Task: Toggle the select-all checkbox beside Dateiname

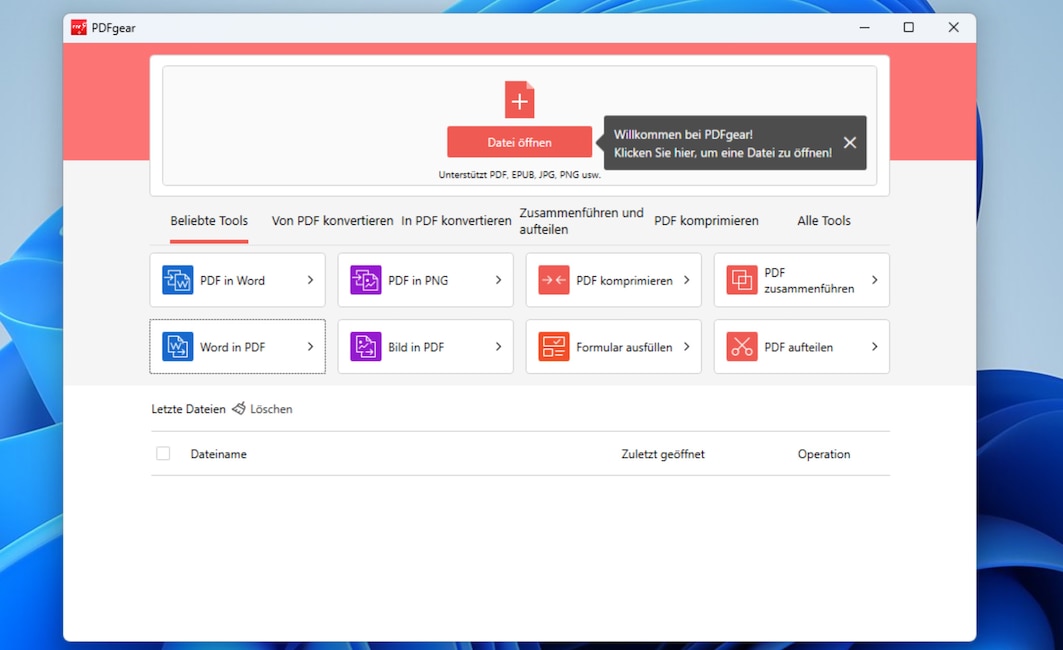Action: pyautogui.click(x=163, y=453)
